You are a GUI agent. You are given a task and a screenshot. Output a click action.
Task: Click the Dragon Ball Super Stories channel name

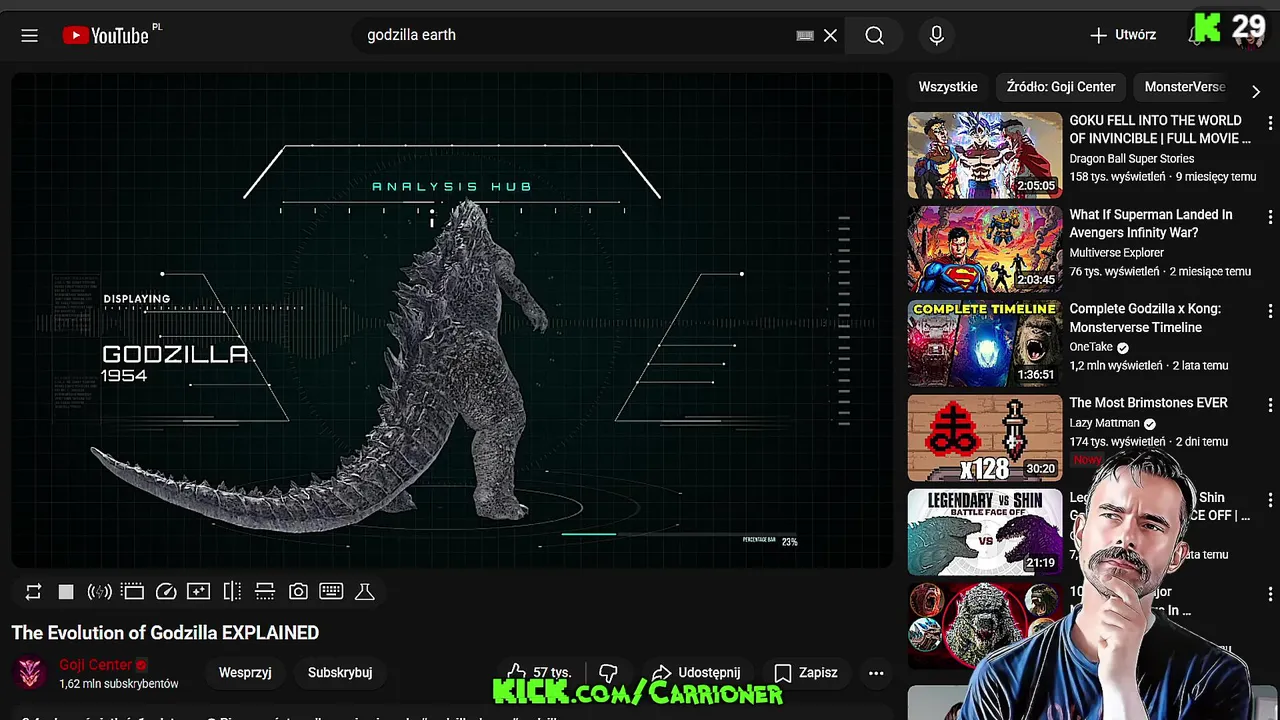click(x=1131, y=159)
